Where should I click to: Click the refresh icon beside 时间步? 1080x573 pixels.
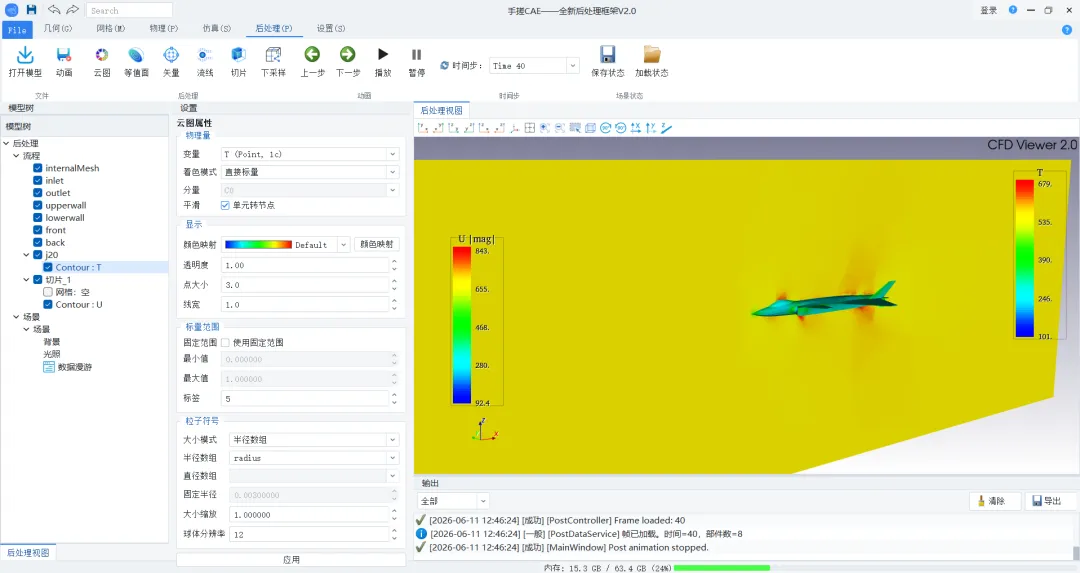(444, 65)
